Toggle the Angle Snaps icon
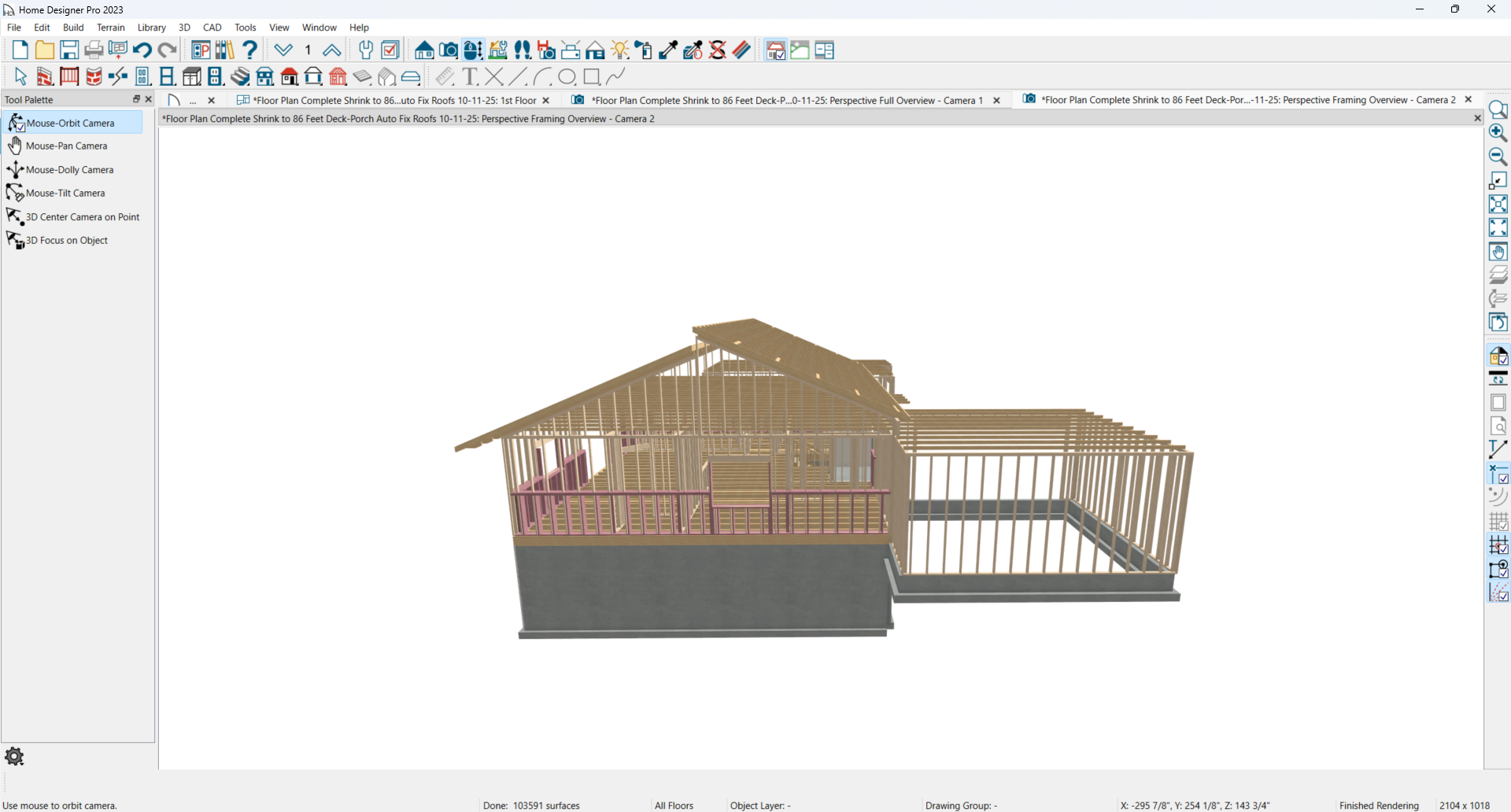 (1498, 592)
